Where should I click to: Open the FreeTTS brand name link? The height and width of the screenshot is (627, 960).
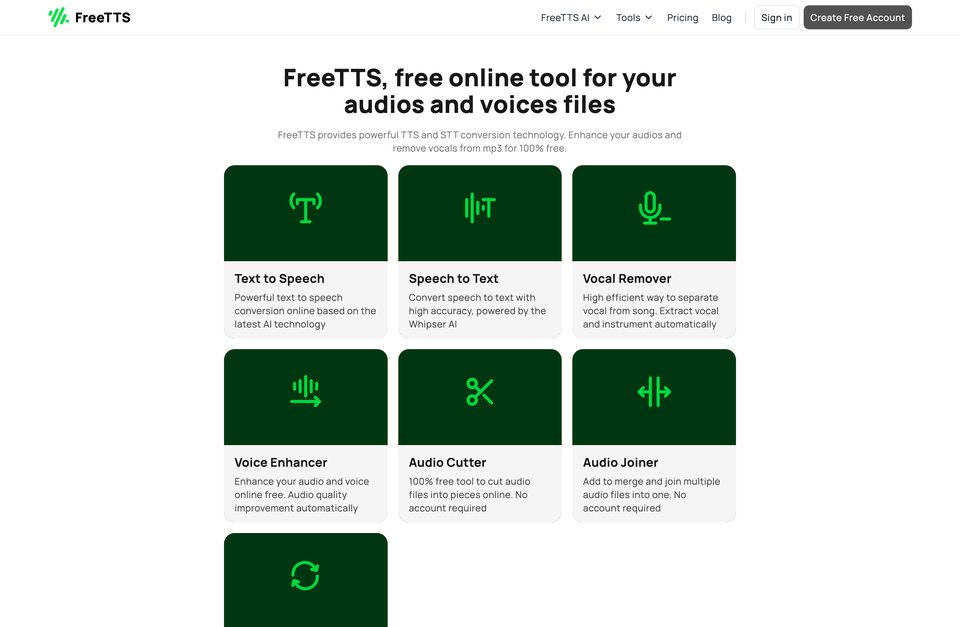tap(103, 18)
